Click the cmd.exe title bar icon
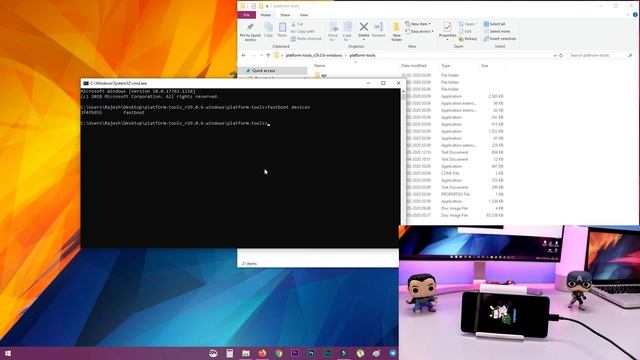Viewport: 640px width, 360px height. tap(86, 83)
